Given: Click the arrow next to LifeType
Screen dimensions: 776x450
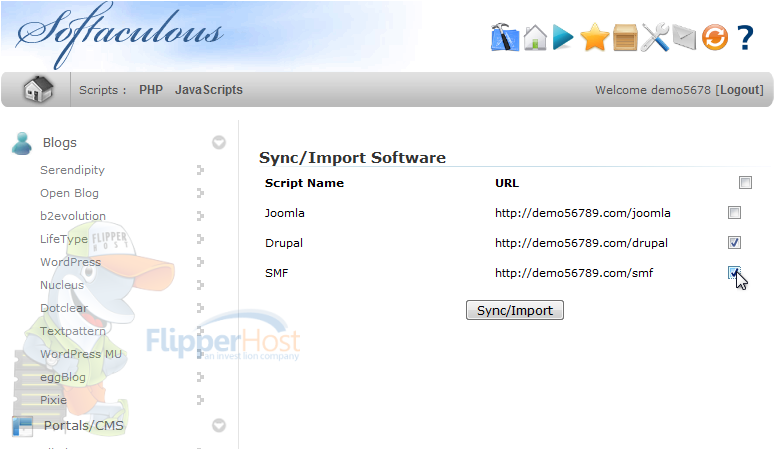Looking at the screenshot, I should [200, 239].
